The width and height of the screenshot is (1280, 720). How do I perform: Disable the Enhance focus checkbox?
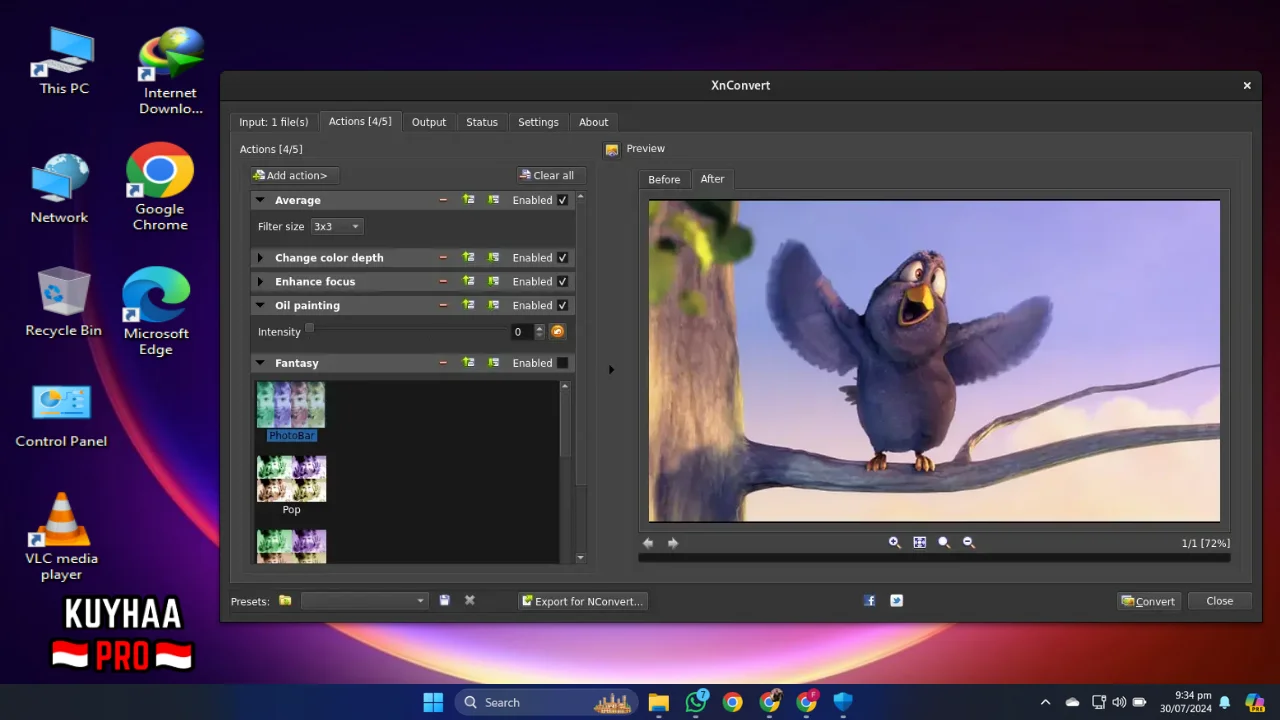[x=562, y=281]
